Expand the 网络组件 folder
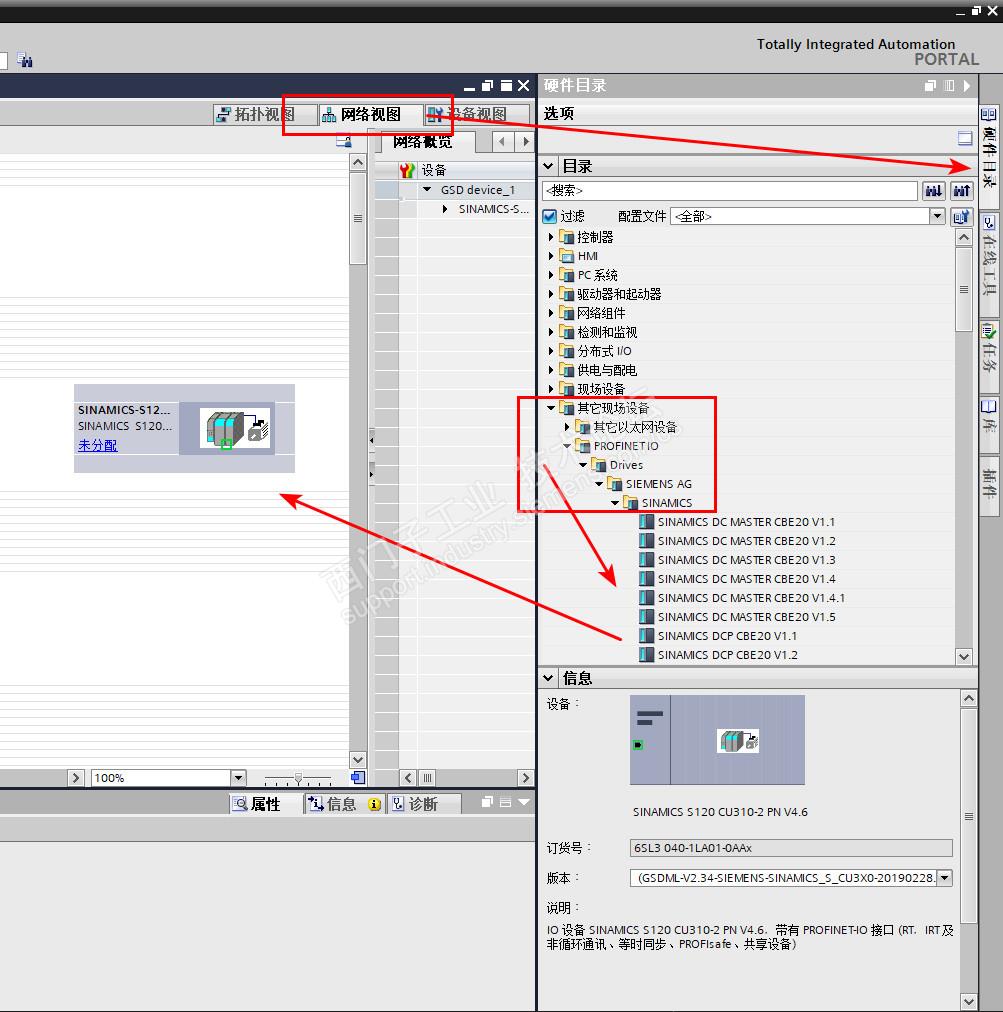Image resolution: width=1003 pixels, height=1012 pixels. [x=551, y=313]
